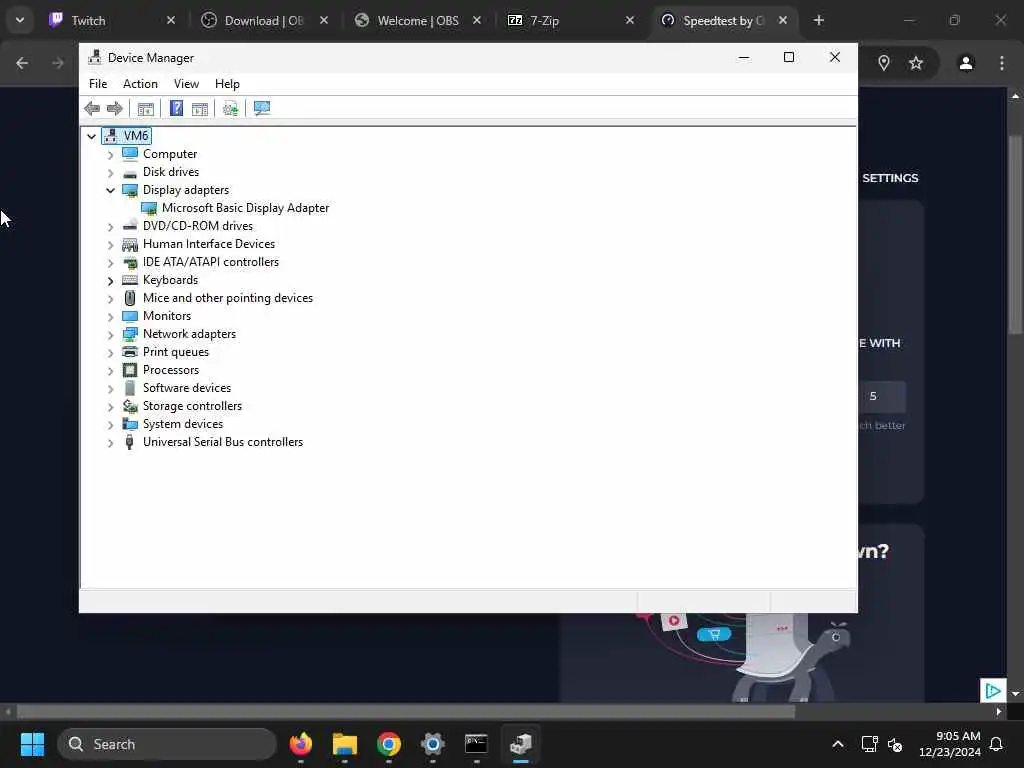This screenshot has height=768, width=1024.
Task: Click the Windows Start button
Action: [x=32, y=744]
